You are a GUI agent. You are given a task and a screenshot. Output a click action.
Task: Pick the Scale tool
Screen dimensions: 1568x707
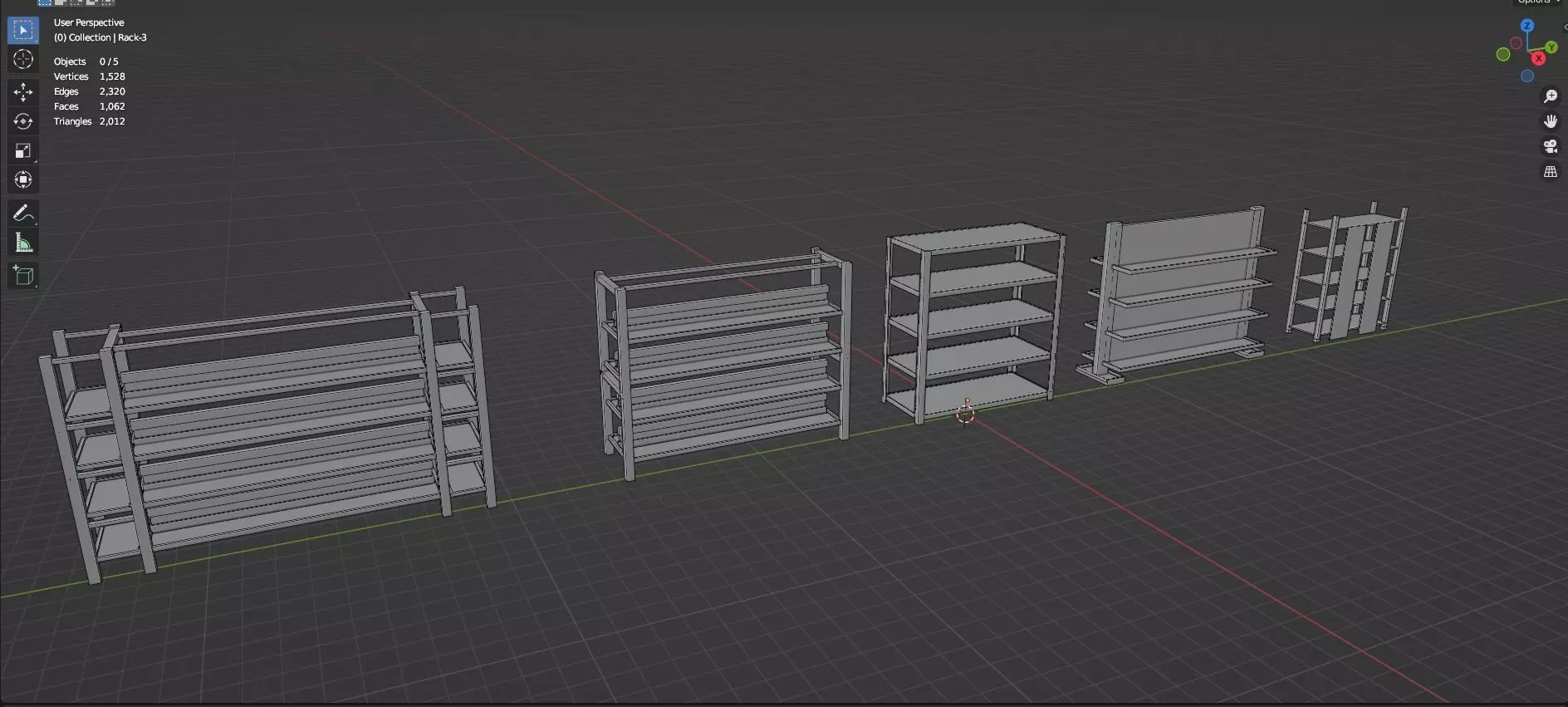click(x=23, y=150)
